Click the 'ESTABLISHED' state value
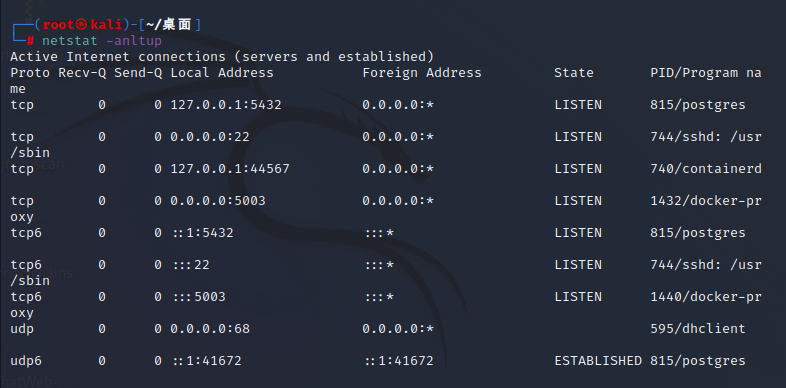The height and width of the screenshot is (388, 786). point(598,361)
